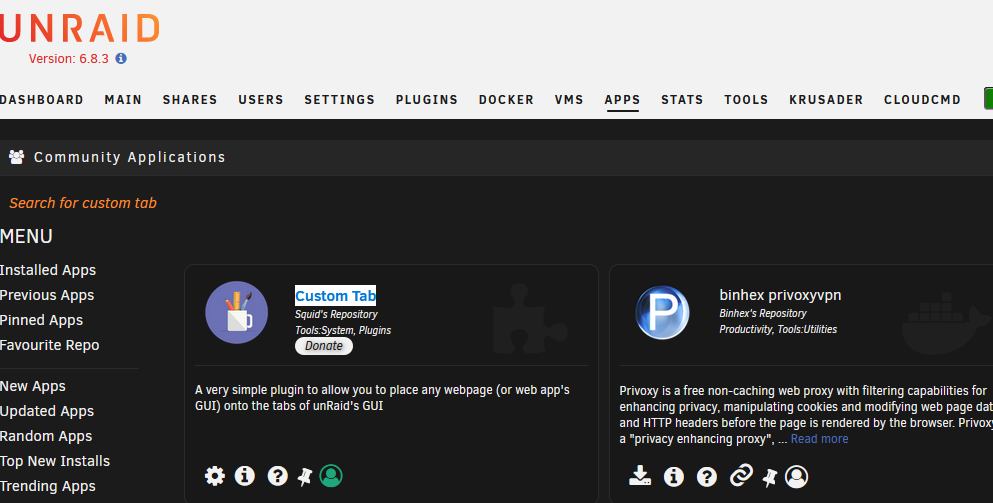
Task: Select Trending Apps in menu
Action: pos(48,486)
